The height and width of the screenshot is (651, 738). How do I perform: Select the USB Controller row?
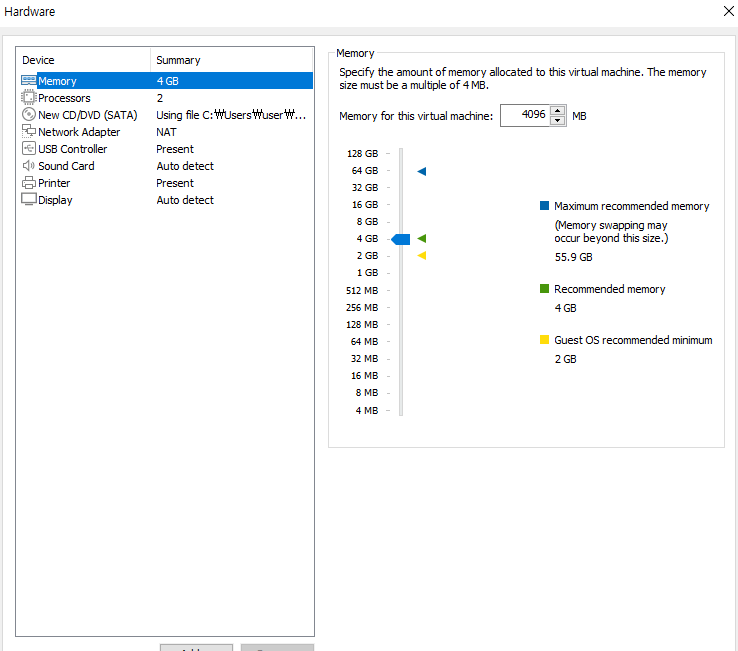click(x=167, y=149)
